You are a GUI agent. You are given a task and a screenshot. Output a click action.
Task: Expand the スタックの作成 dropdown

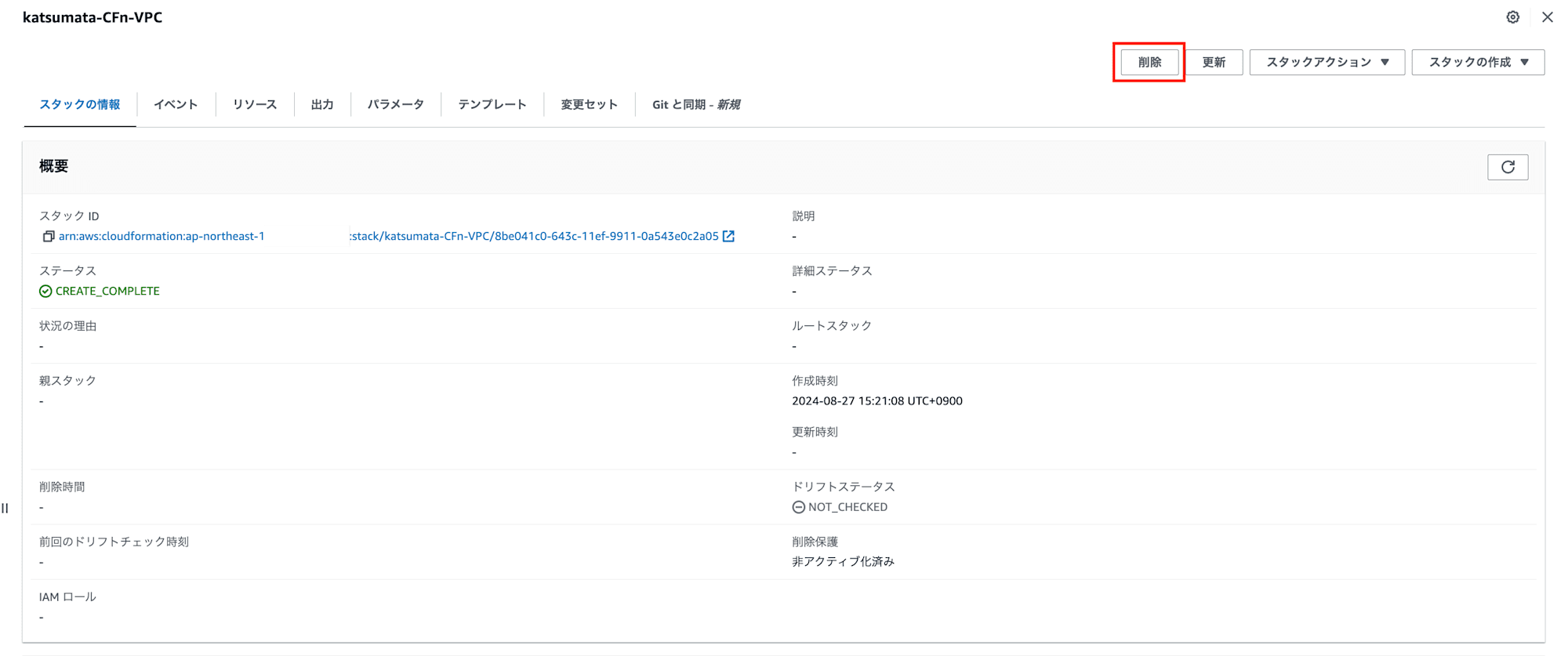[1478, 62]
